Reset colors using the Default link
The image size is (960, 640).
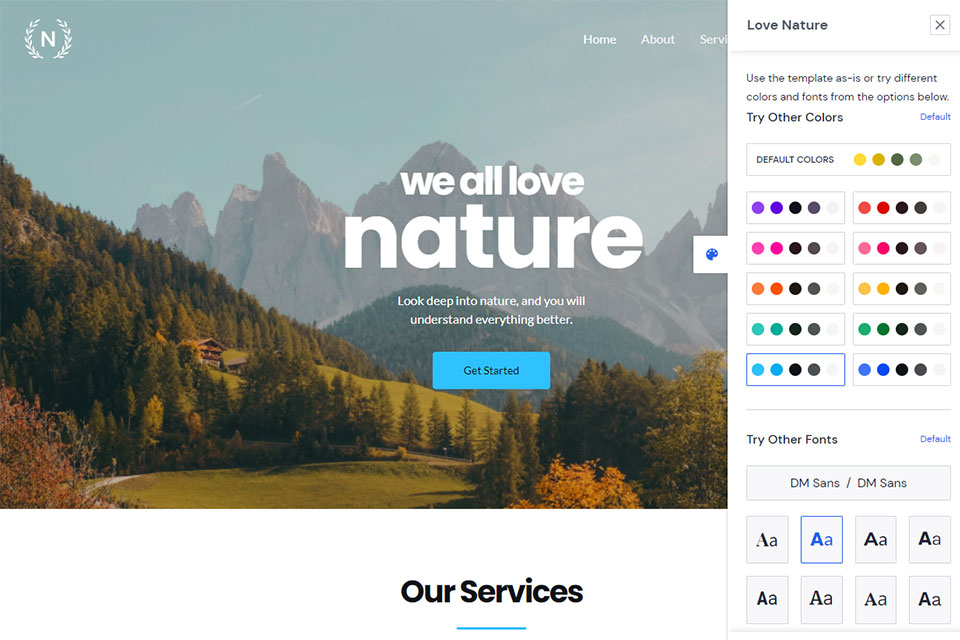coord(935,116)
